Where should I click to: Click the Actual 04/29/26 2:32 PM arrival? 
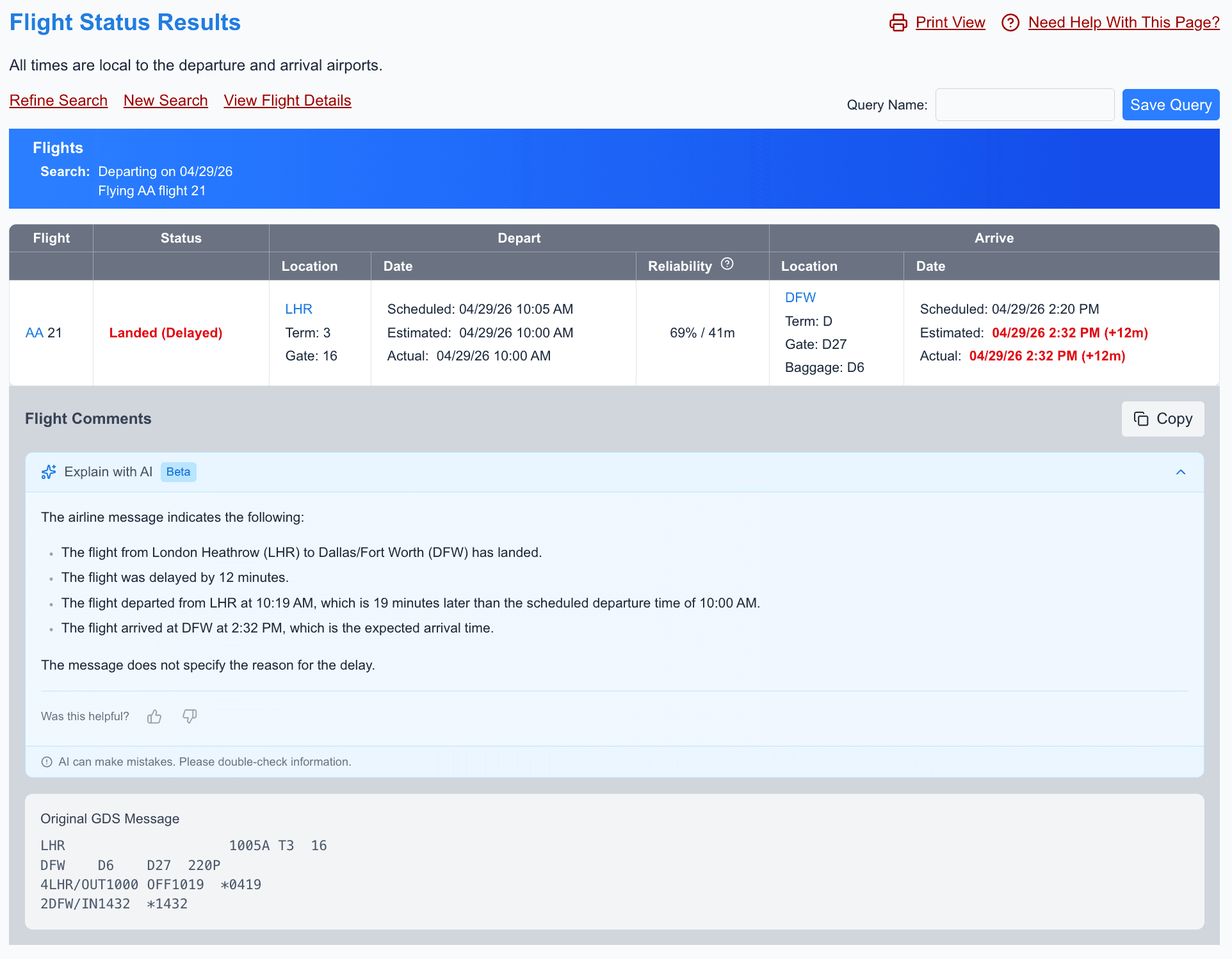point(1023,356)
